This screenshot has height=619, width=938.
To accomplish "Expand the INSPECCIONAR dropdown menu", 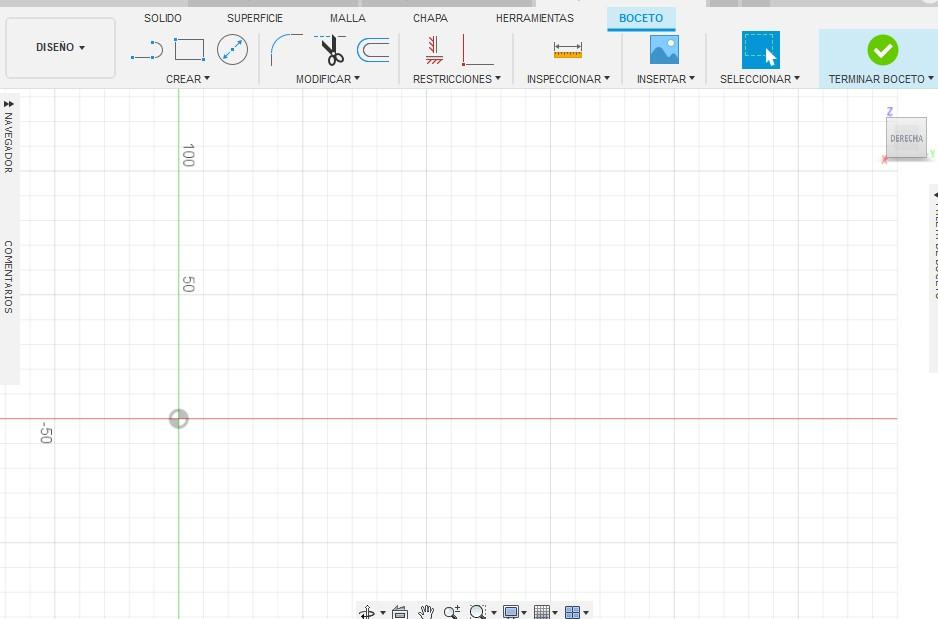I will coord(568,79).
